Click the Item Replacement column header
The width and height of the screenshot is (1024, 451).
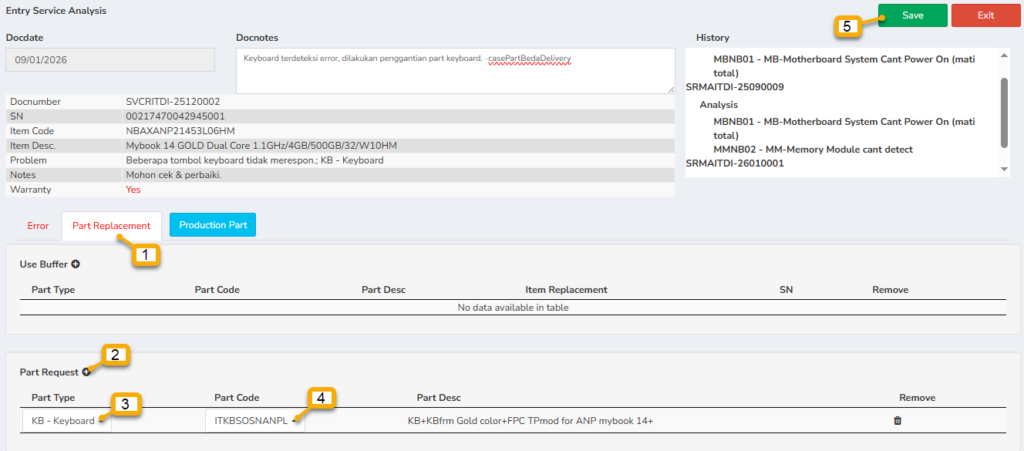[566, 290]
